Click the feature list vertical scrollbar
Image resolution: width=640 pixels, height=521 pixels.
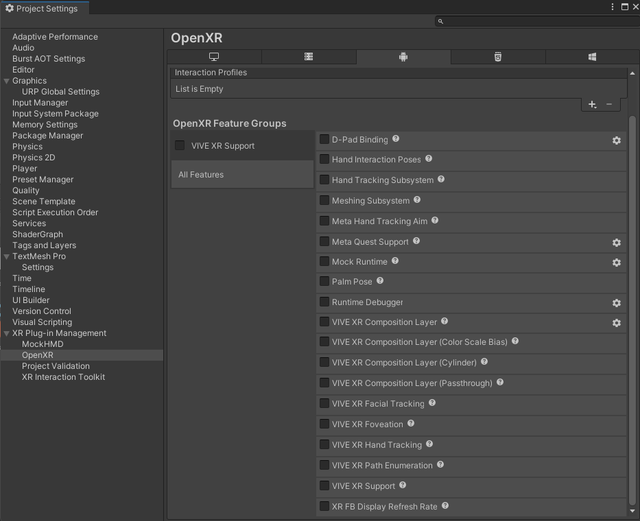632,310
